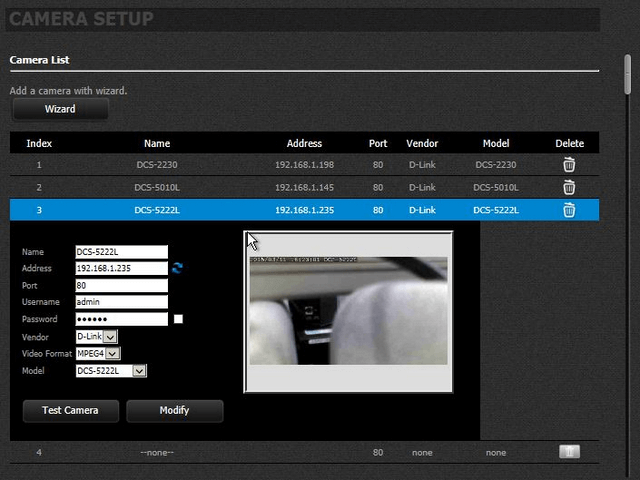640x480 pixels.
Task: Click the Test Camera button
Action: point(71,411)
